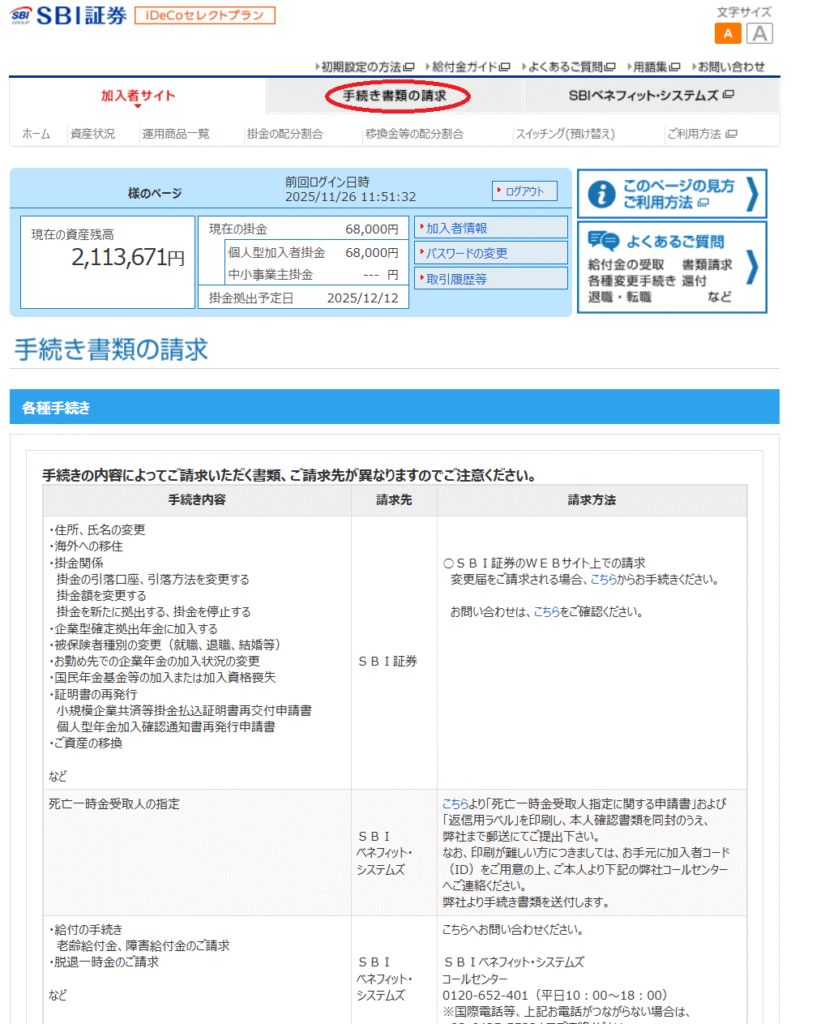Click the blue info icon in このページの見方

coord(601,194)
